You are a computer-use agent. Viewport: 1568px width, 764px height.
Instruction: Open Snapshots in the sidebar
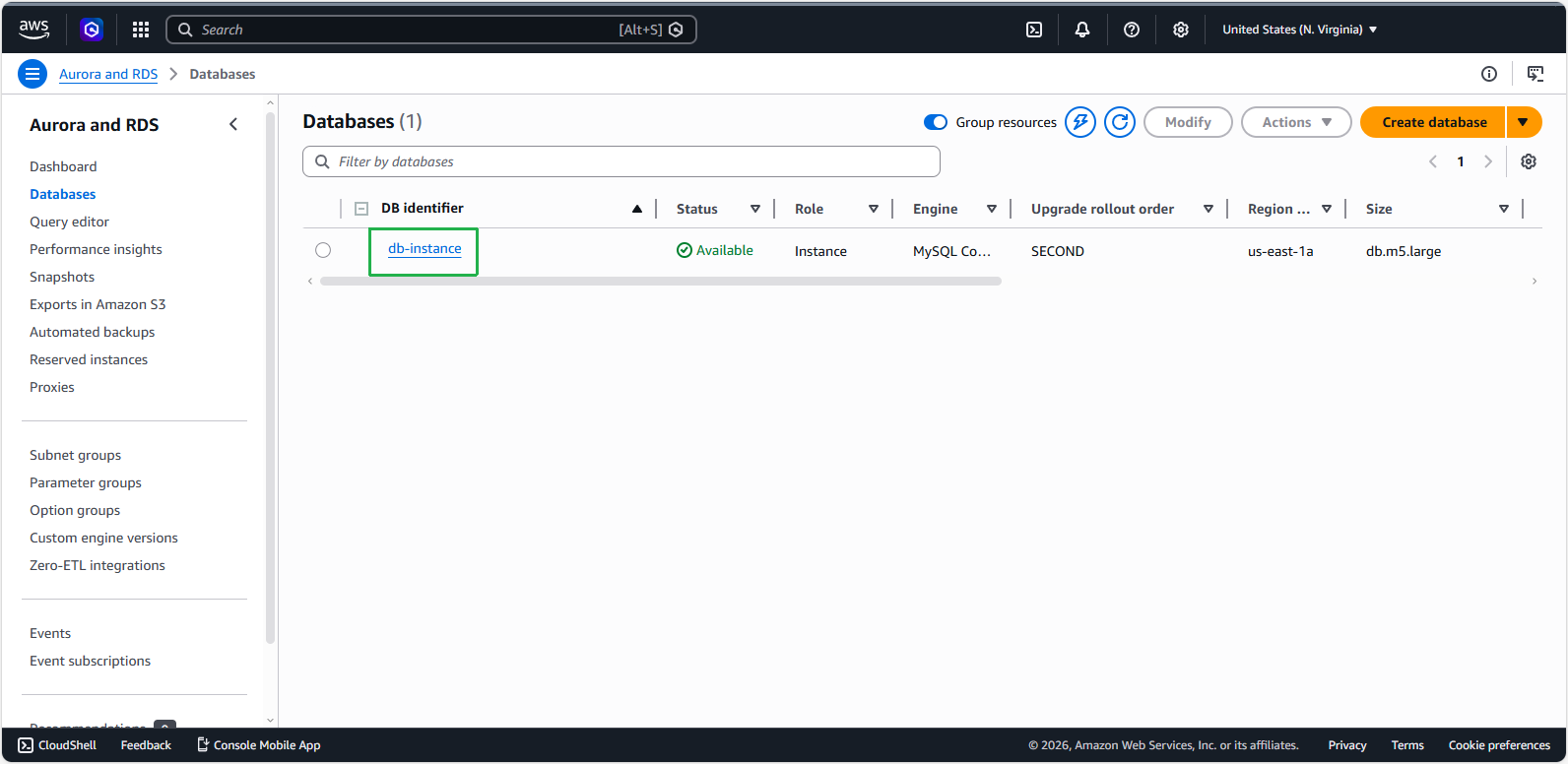(x=62, y=277)
